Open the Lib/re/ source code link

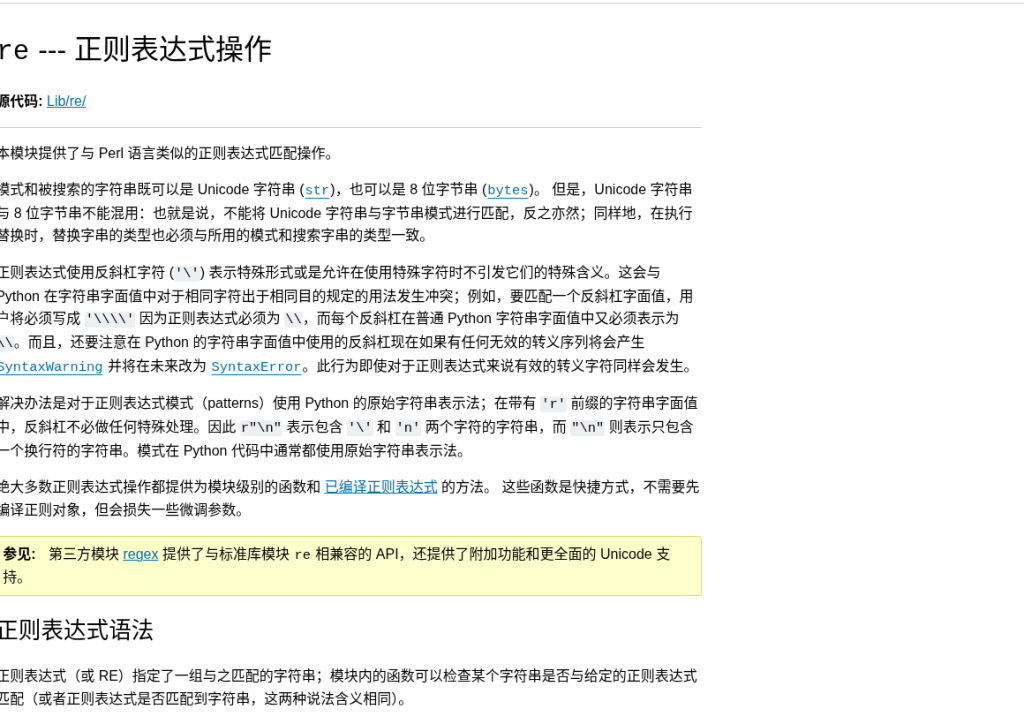coord(66,101)
